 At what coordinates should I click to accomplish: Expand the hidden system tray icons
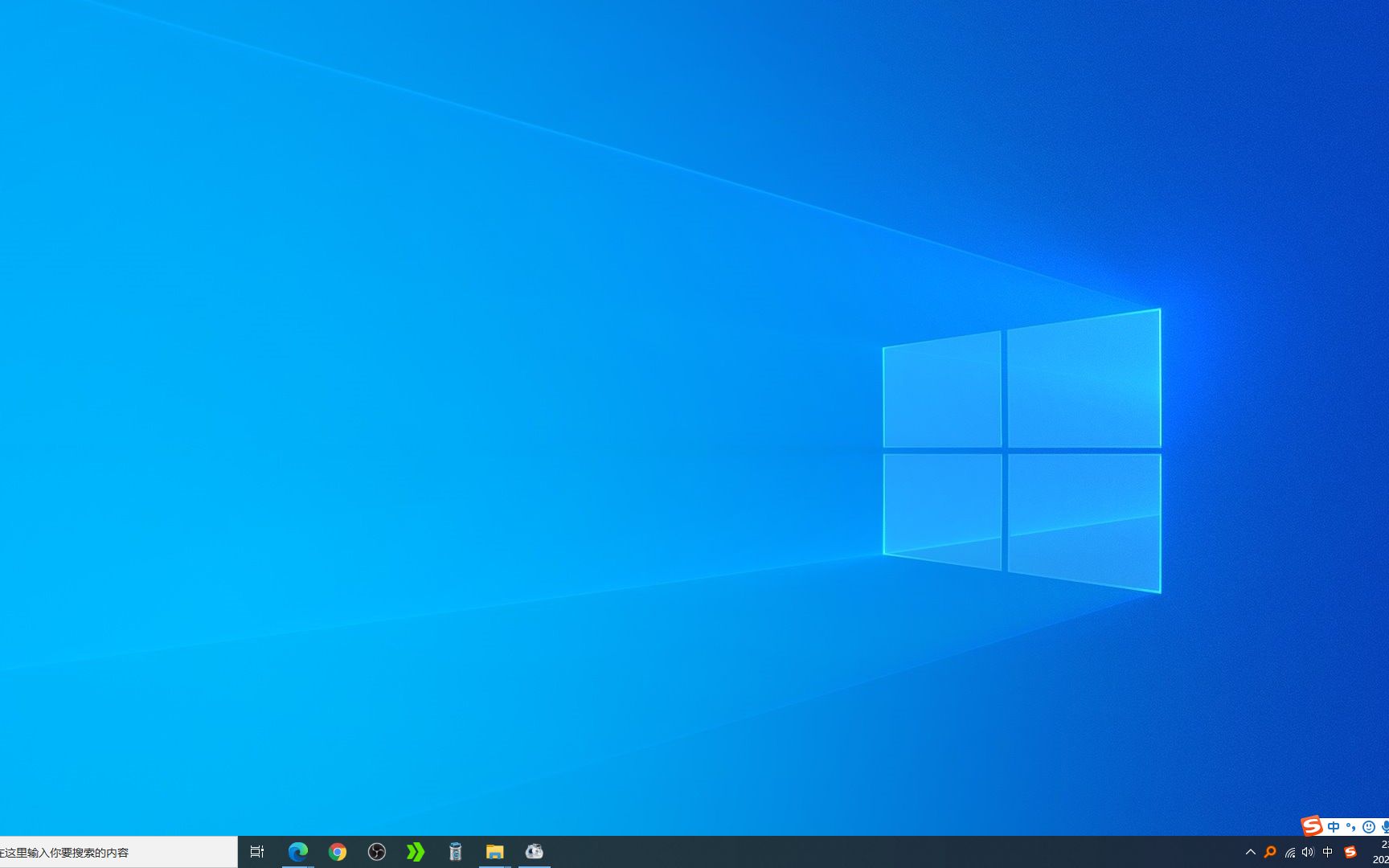point(1251,852)
